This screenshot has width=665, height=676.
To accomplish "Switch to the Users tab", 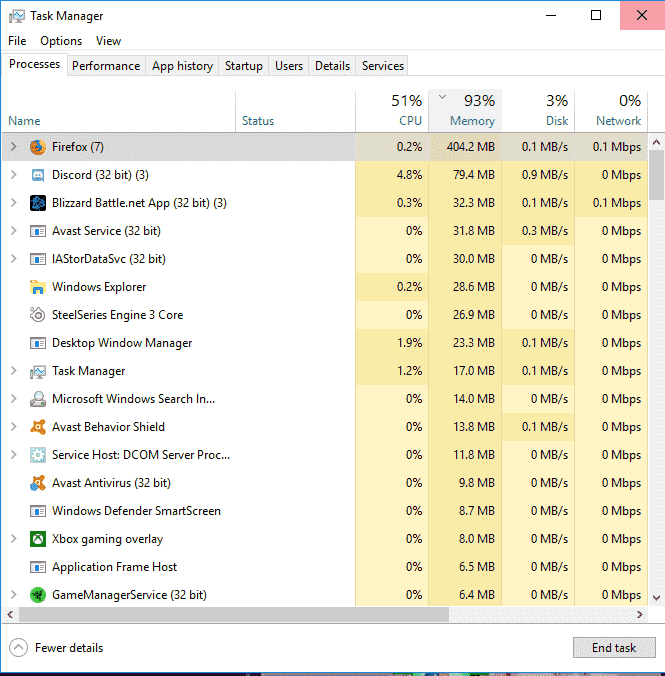I will click(289, 66).
